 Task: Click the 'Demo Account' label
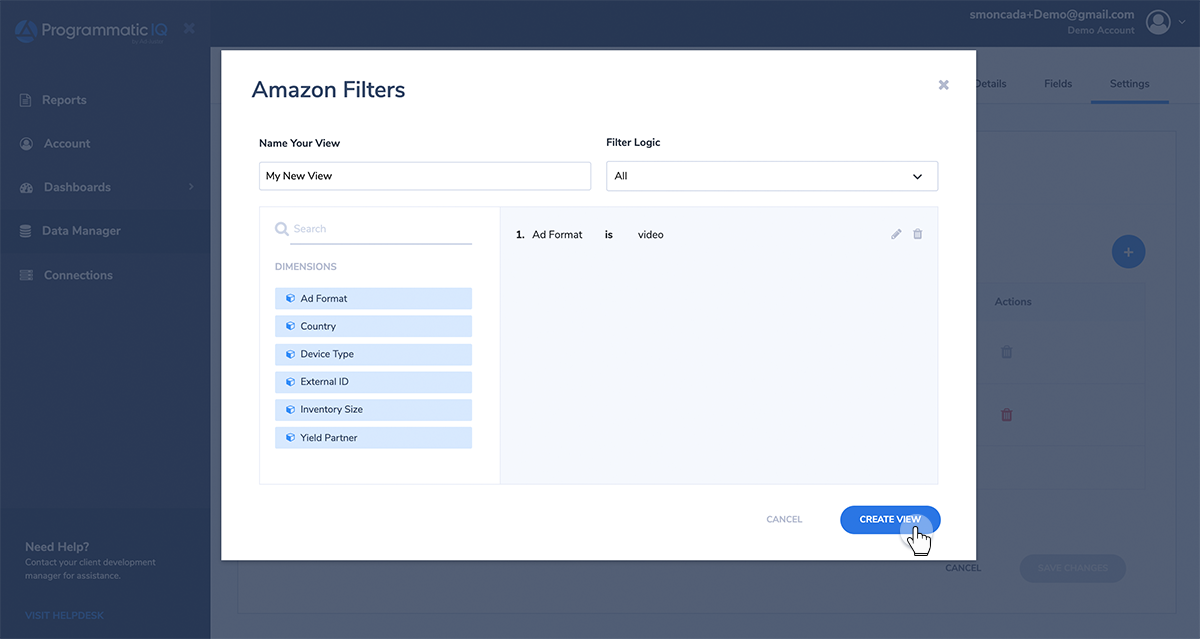click(x=1101, y=31)
